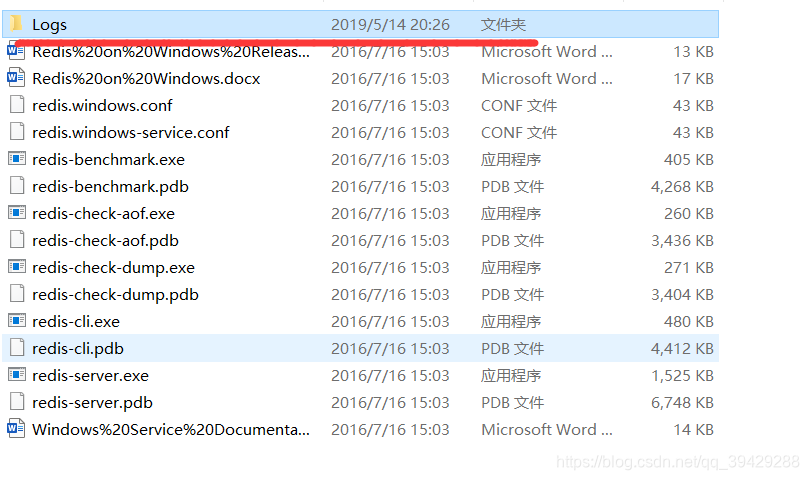Click the 1,525 KB size value
Image resolution: width=809 pixels, height=480 pixels.
[682, 376]
